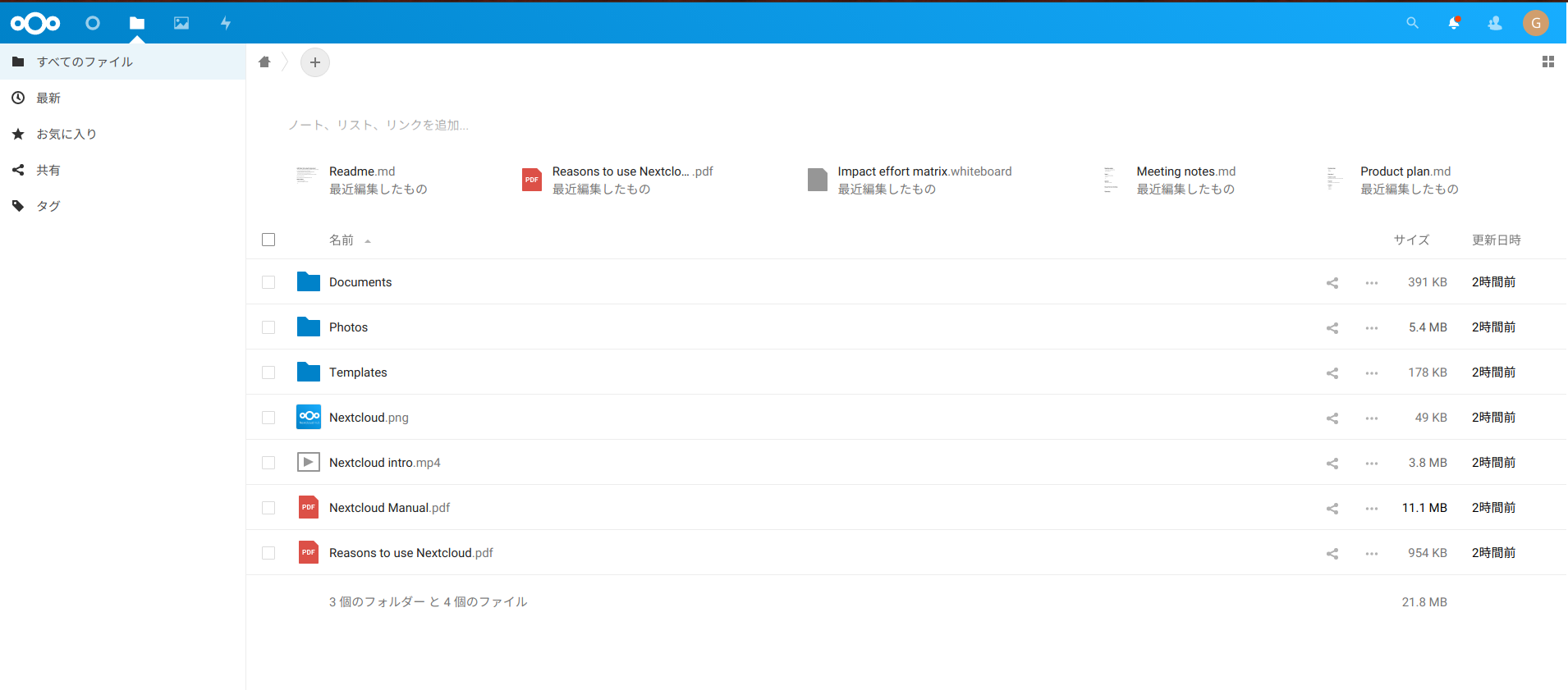The width and height of the screenshot is (1568, 690).
Task: Open the user avatar G menu
Action: coord(1536,23)
